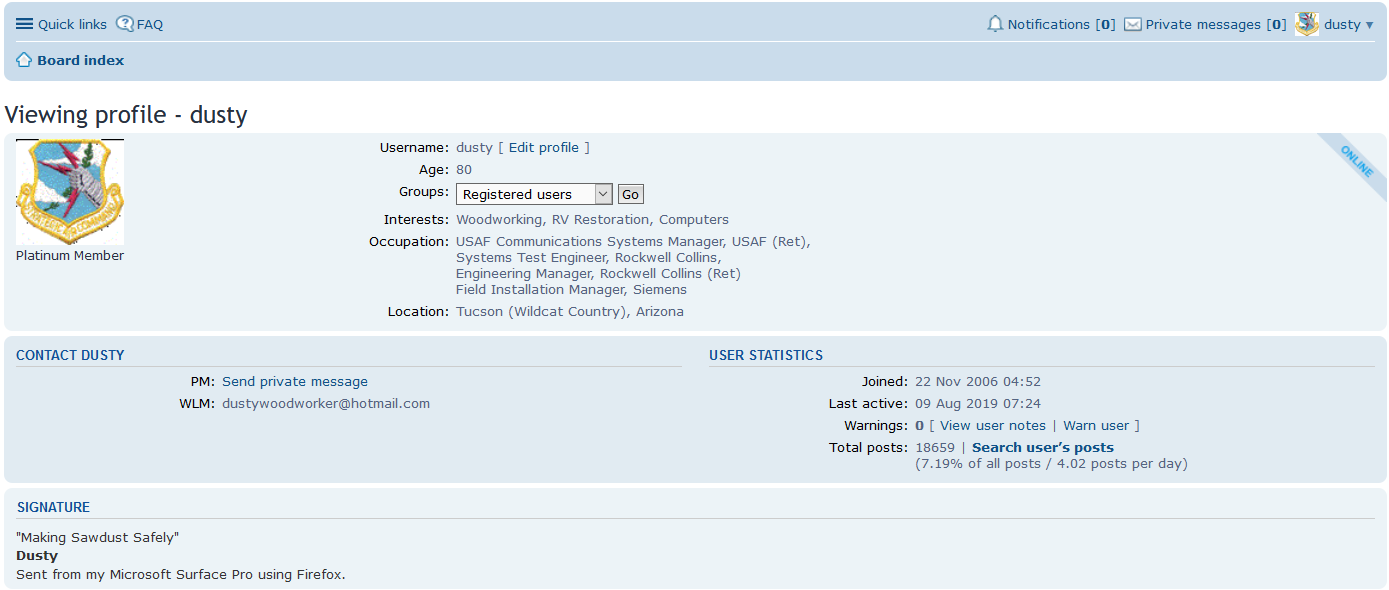Click the Warn user link

point(1097,425)
